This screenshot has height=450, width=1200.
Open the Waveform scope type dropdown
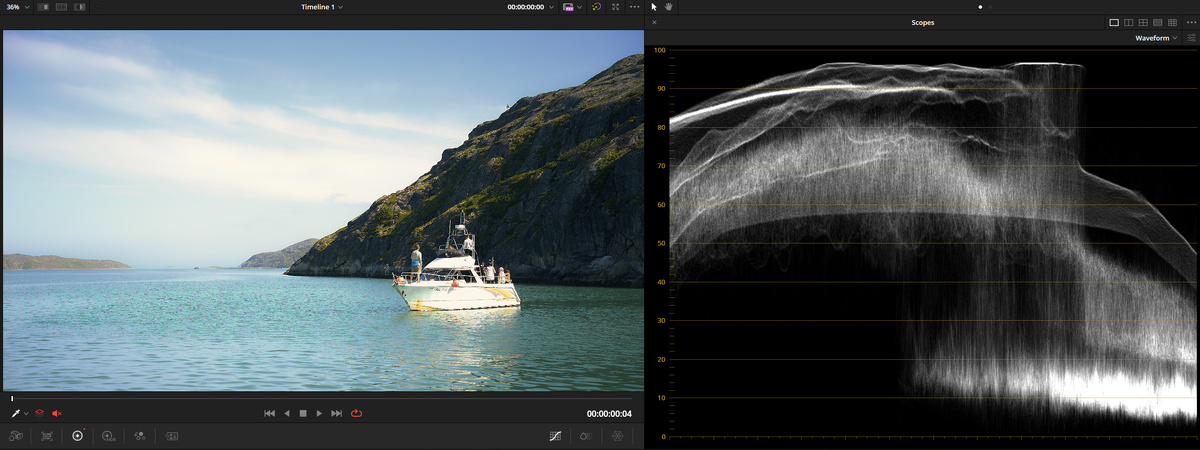pos(1156,38)
